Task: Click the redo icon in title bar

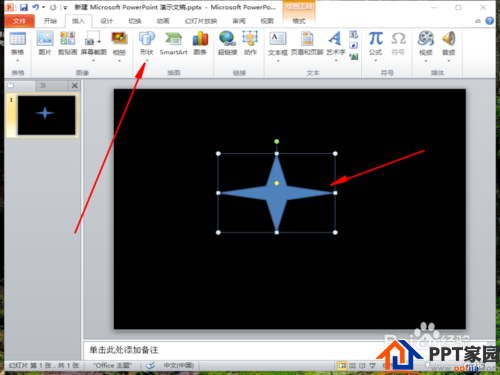Action: [x=53, y=7]
